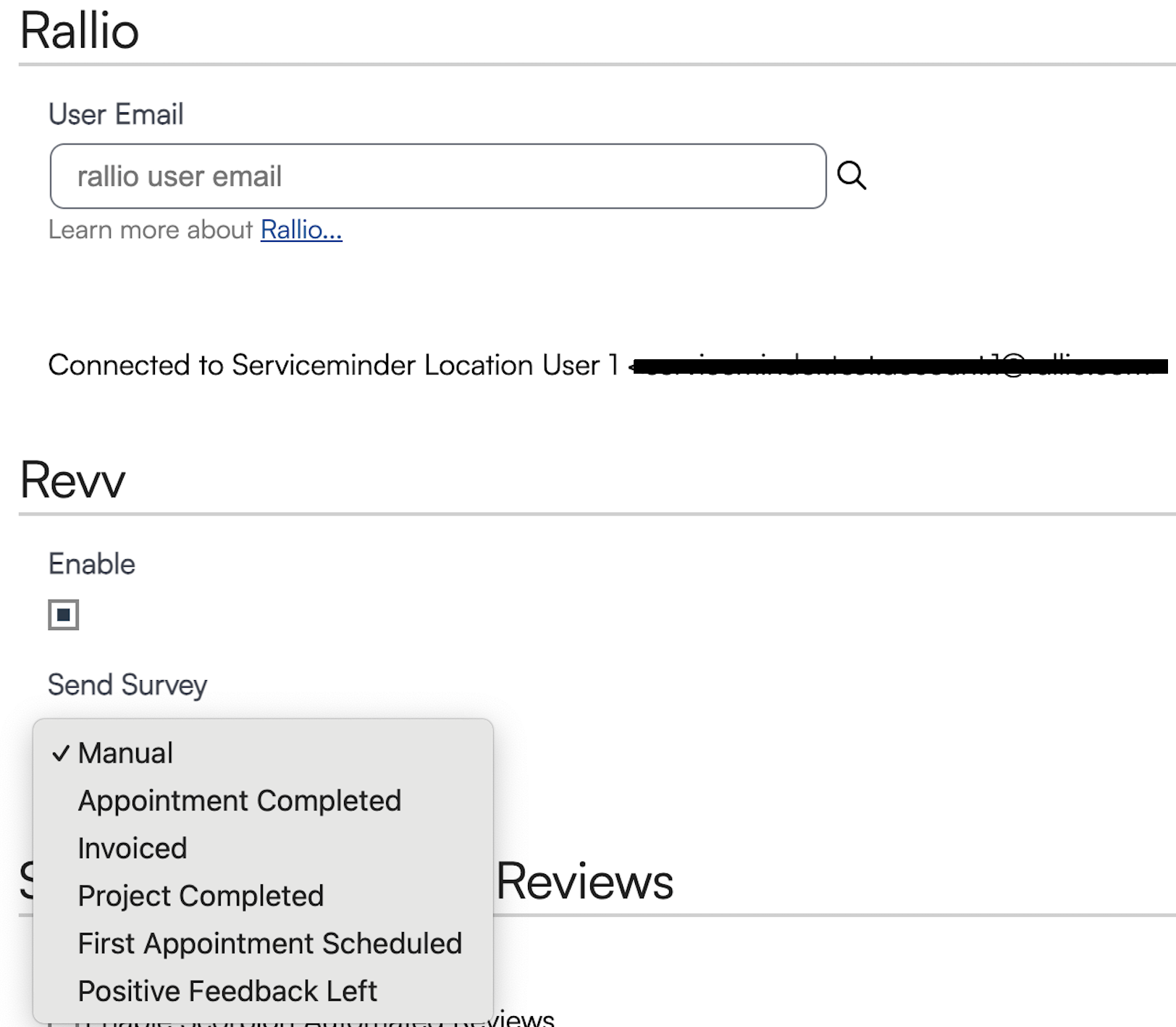Click the search magnifier icon beside User Email

pyautogui.click(x=852, y=175)
